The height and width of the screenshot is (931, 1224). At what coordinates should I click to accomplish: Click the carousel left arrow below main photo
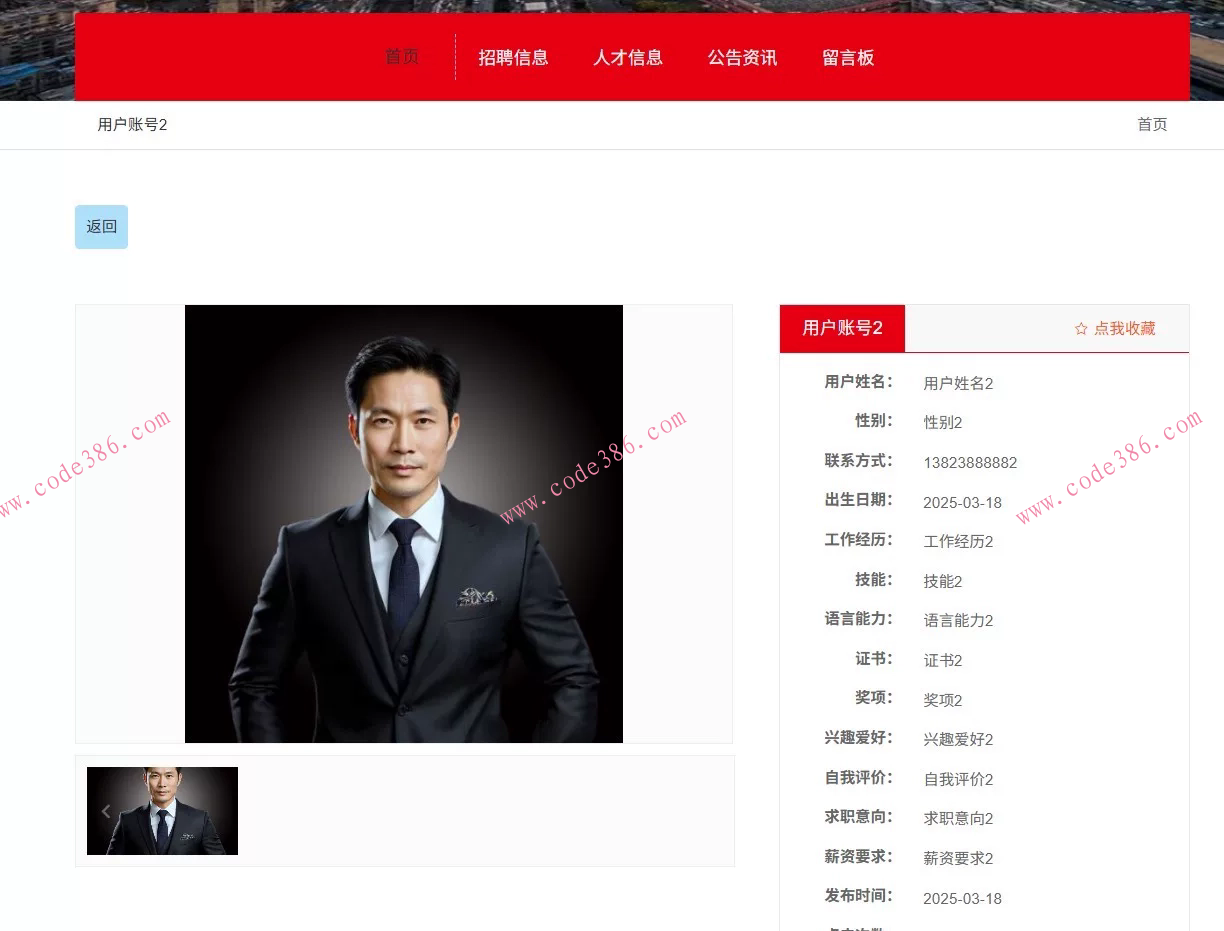[x=105, y=811]
